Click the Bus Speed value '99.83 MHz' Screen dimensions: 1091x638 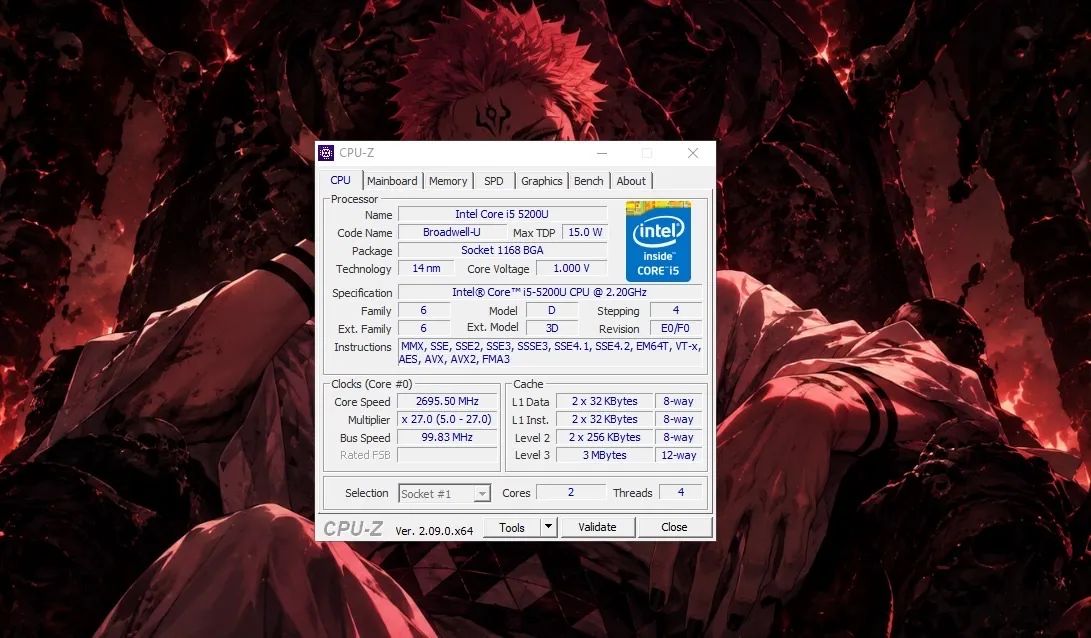[x=447, y=438]
